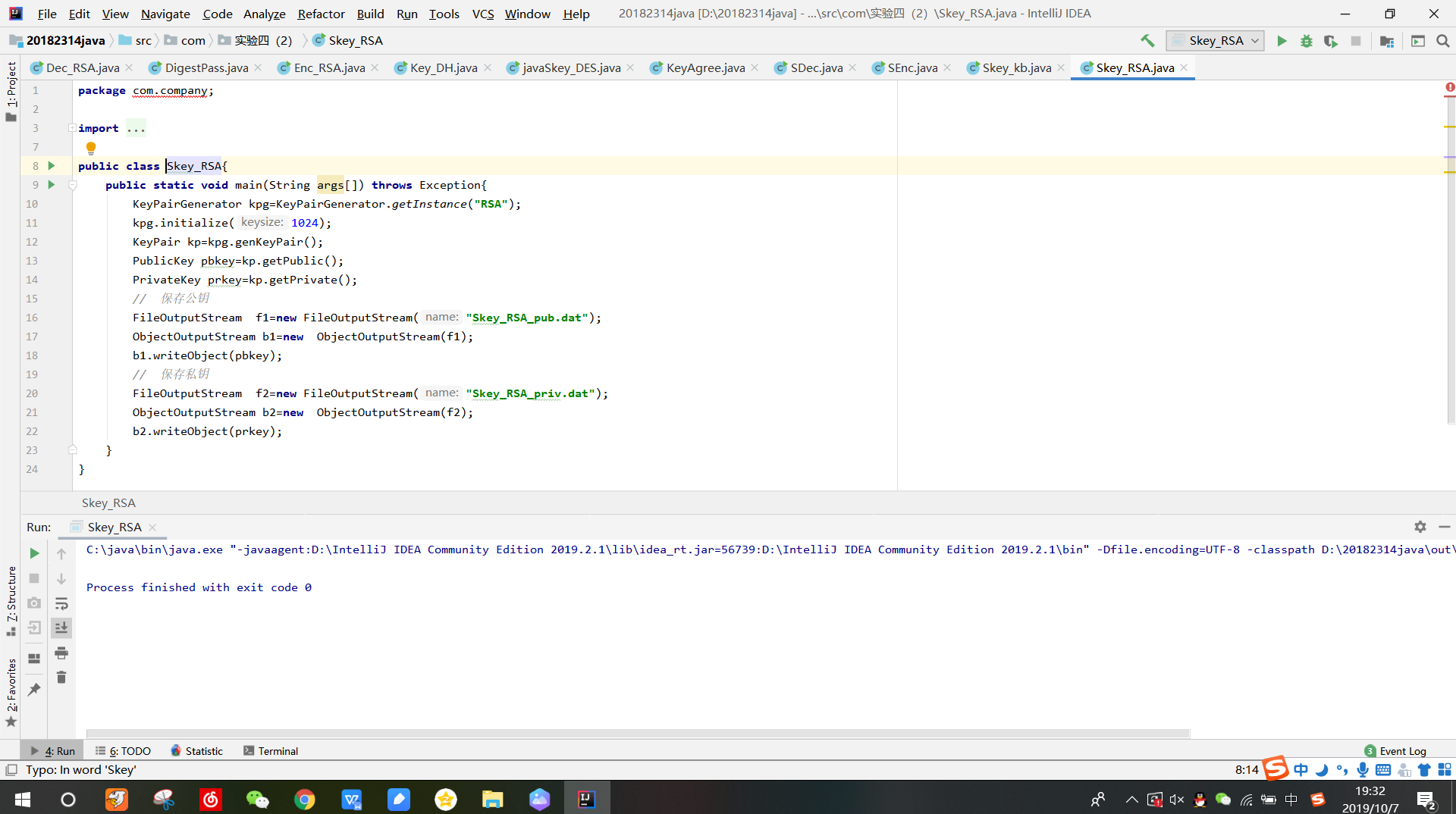Pin the Run tab with pin icon

(x=34, y=690)
